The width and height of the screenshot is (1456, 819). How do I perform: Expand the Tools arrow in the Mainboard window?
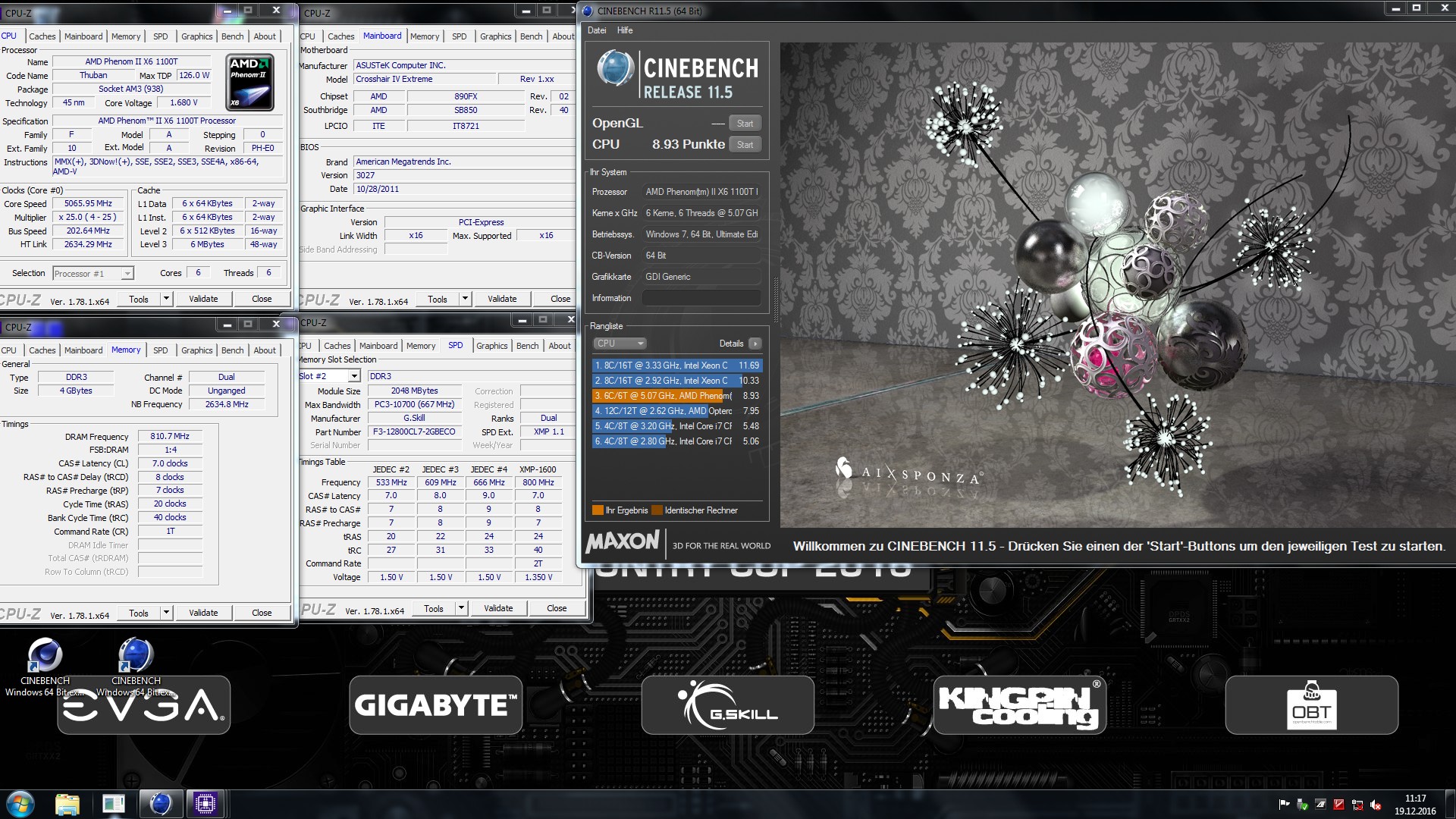(466, 299)
